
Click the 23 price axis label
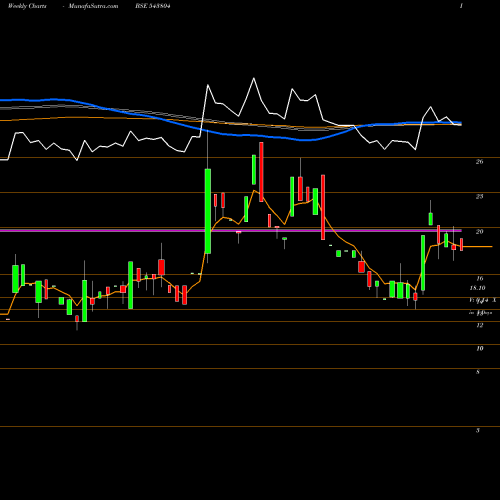point(479,196)
